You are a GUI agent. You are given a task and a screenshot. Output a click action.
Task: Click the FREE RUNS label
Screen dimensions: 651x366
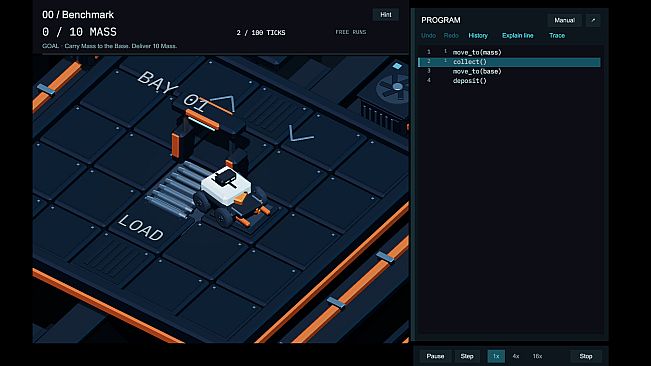coord(351,32)
